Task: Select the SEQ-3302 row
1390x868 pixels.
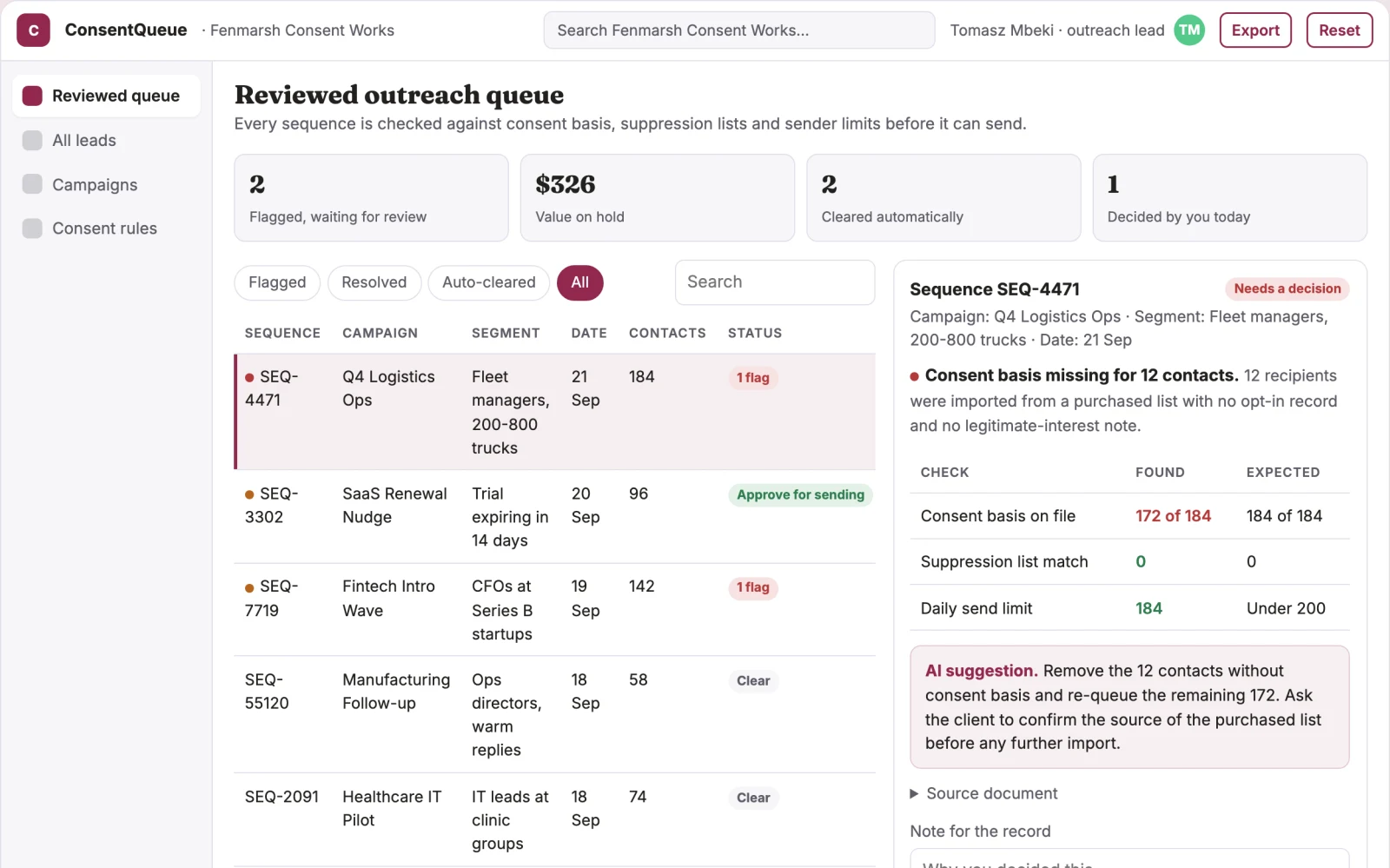Action: pyautogui.click(x=555, y=517)
